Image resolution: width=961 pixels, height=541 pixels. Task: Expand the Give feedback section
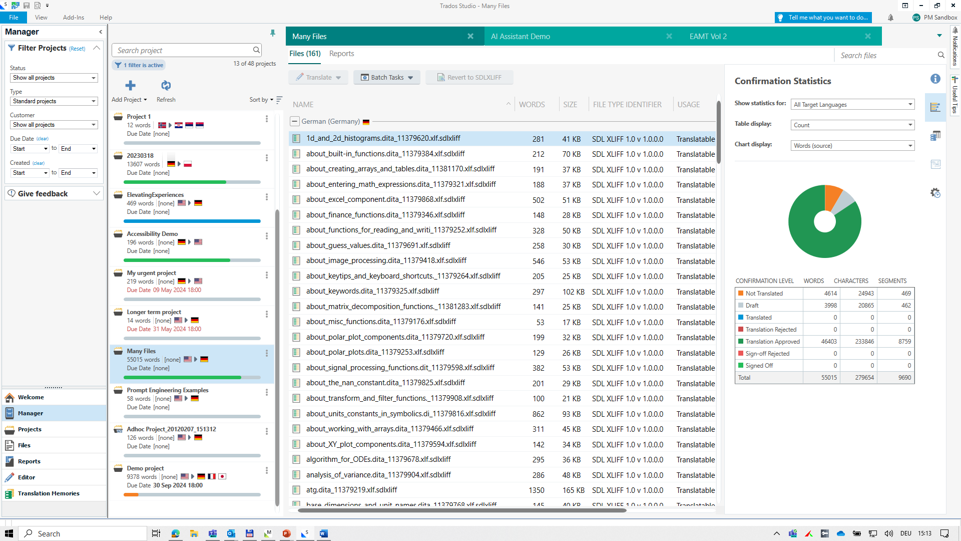tap(97, 193)
